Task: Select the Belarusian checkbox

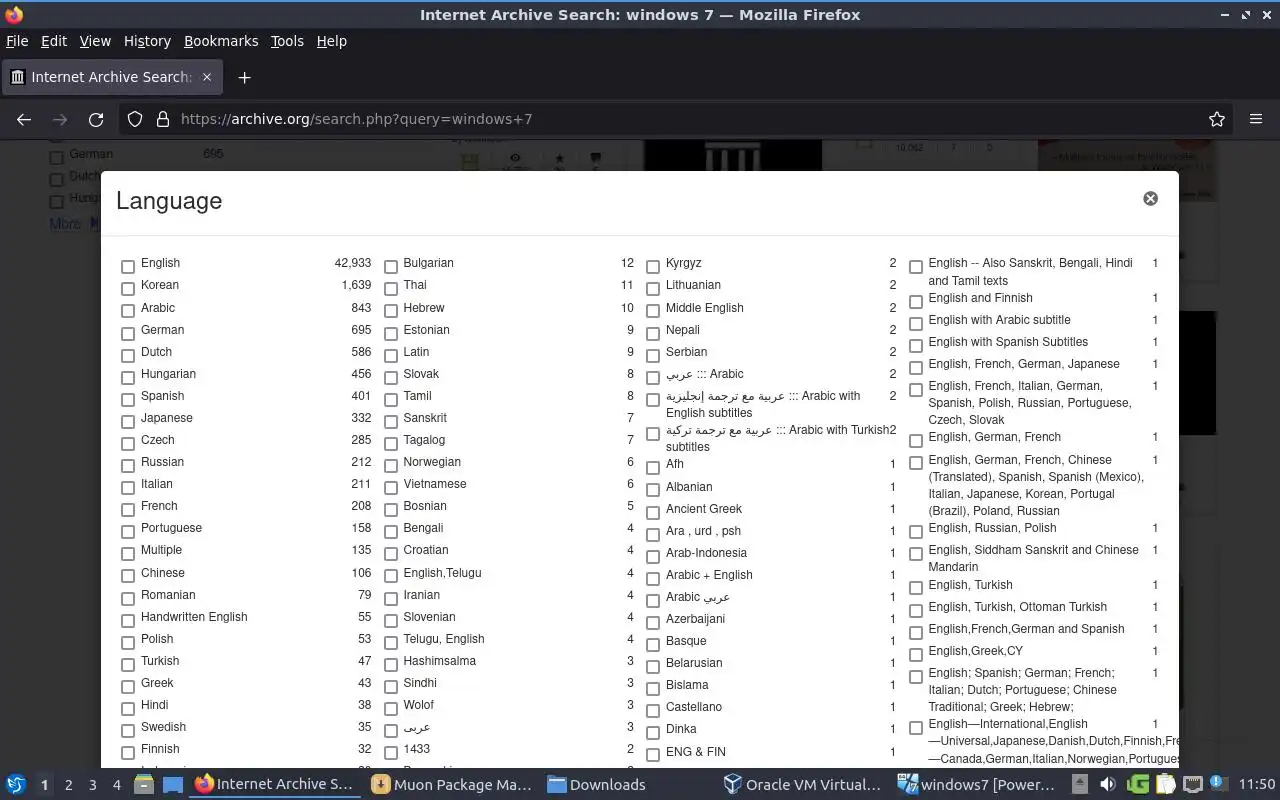Action: 653,666
